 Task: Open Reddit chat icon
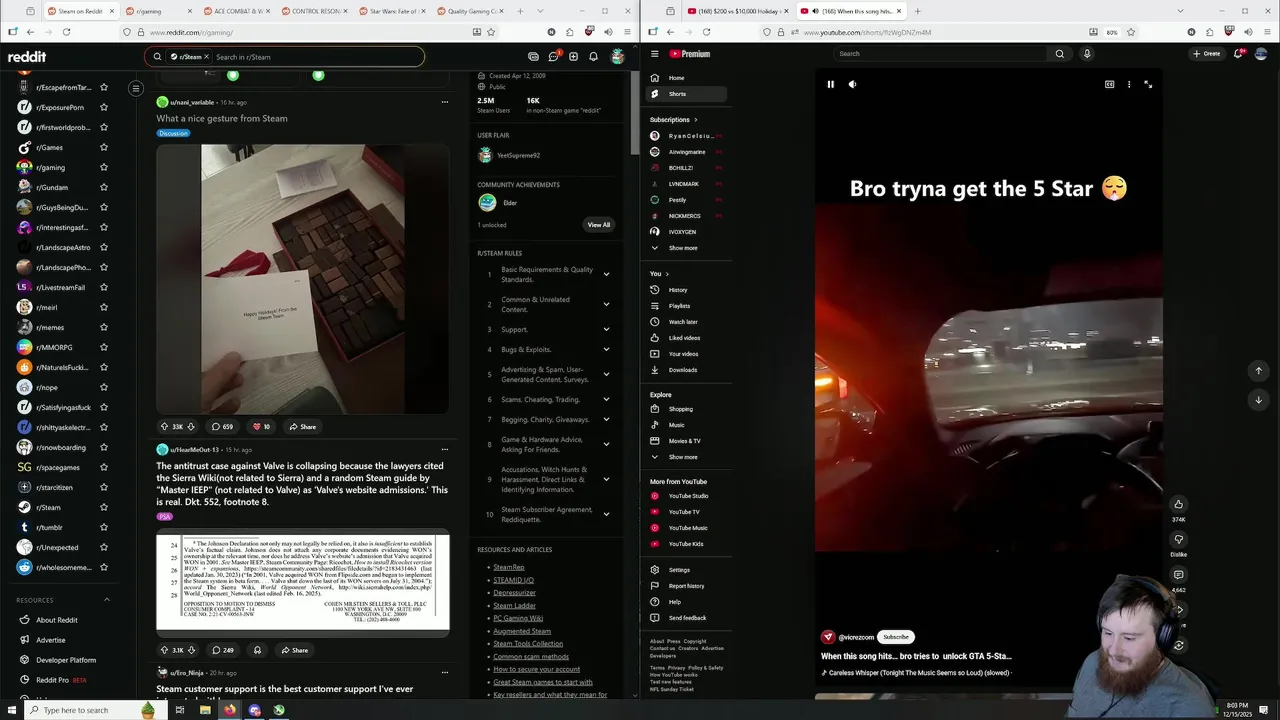[x=553, y=57]
